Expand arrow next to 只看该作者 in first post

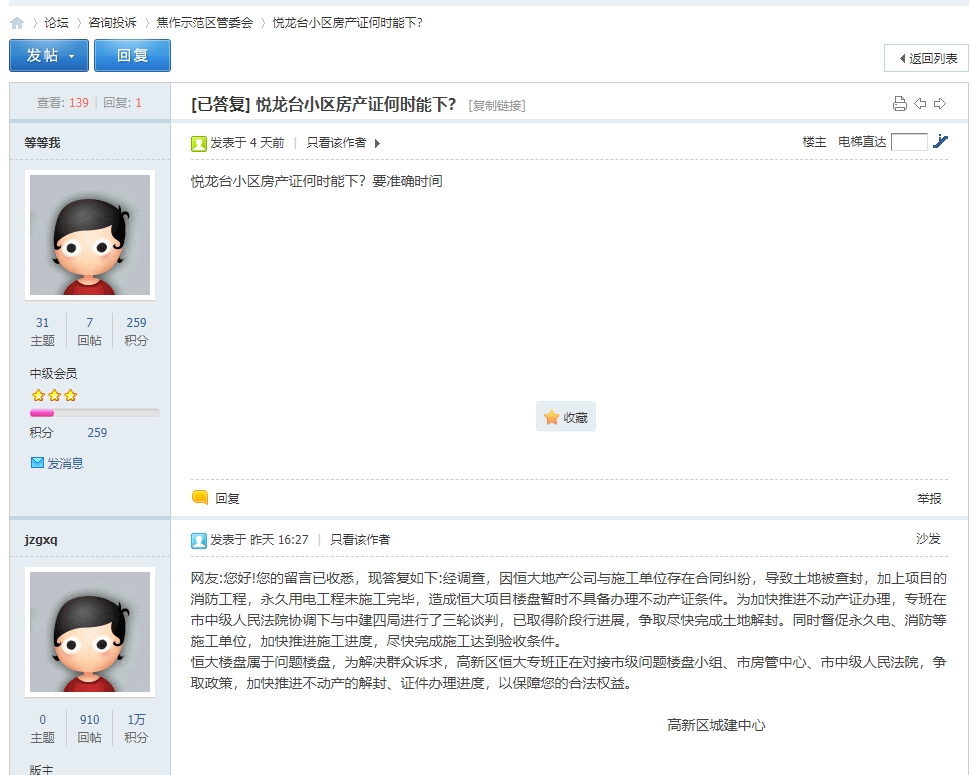[377, 143]
